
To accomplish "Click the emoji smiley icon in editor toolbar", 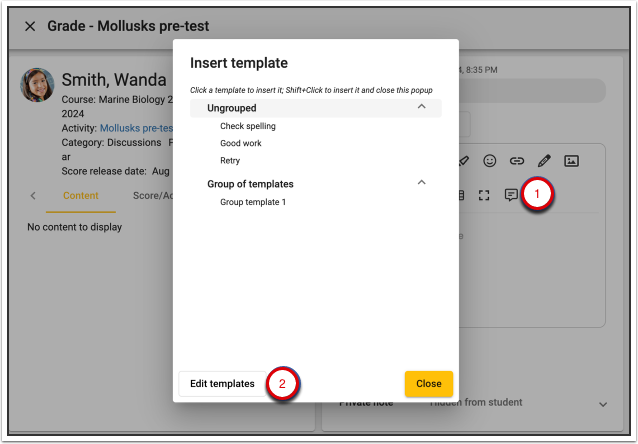I will 490,160.
